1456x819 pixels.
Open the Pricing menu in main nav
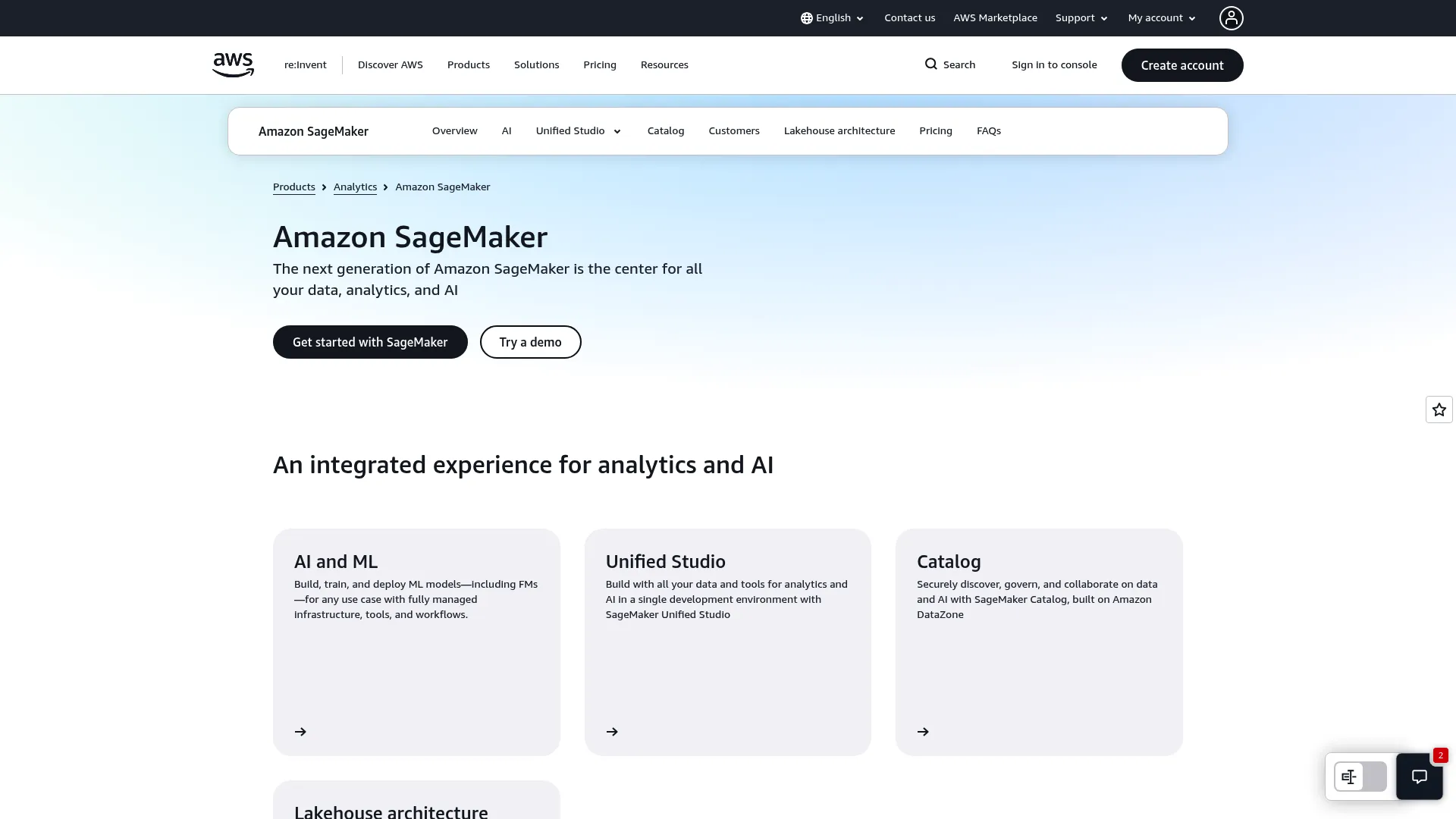click(600, 65)
